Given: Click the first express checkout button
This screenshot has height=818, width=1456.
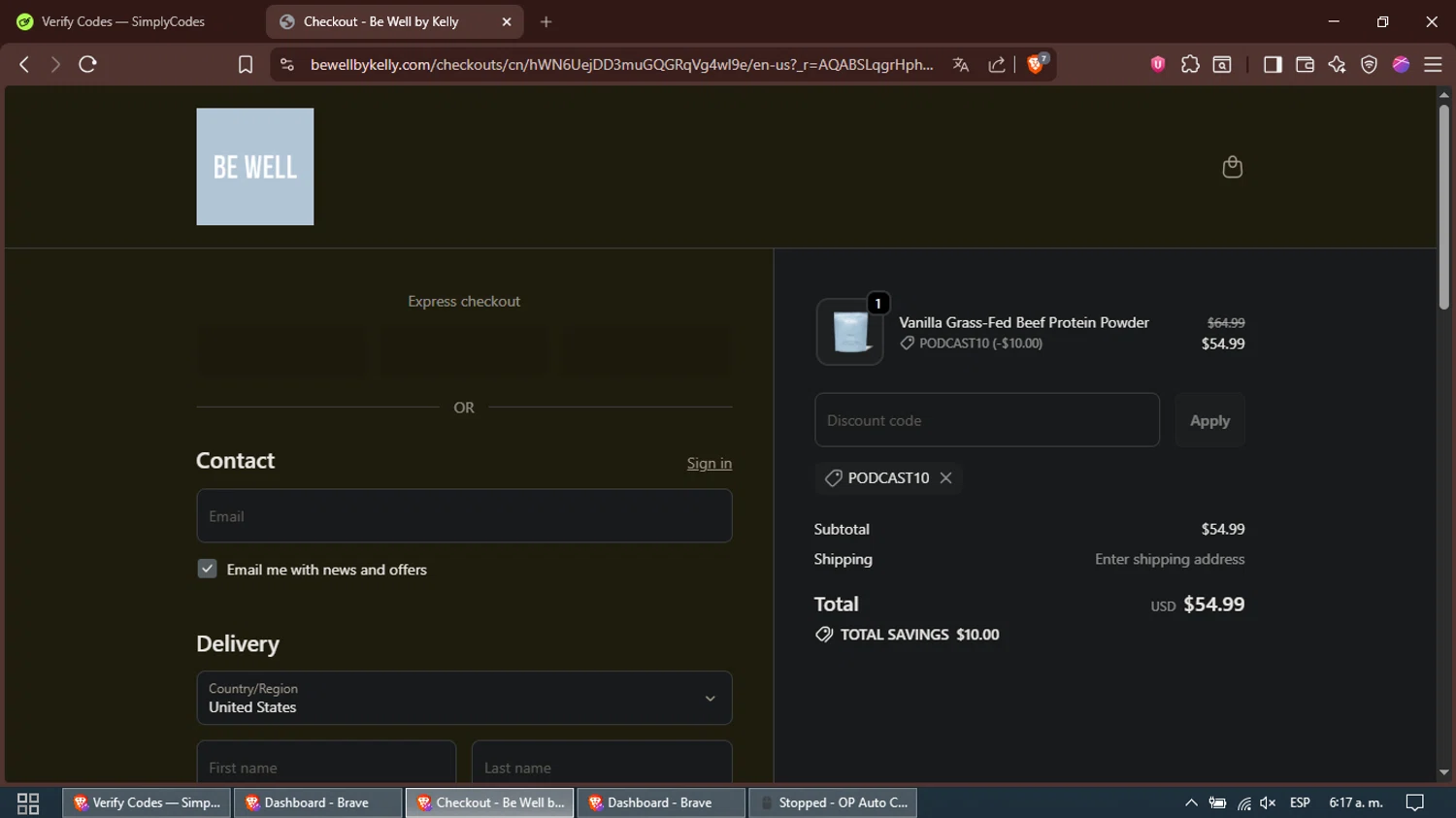Looking at the screenshot, I should point(281,350).
